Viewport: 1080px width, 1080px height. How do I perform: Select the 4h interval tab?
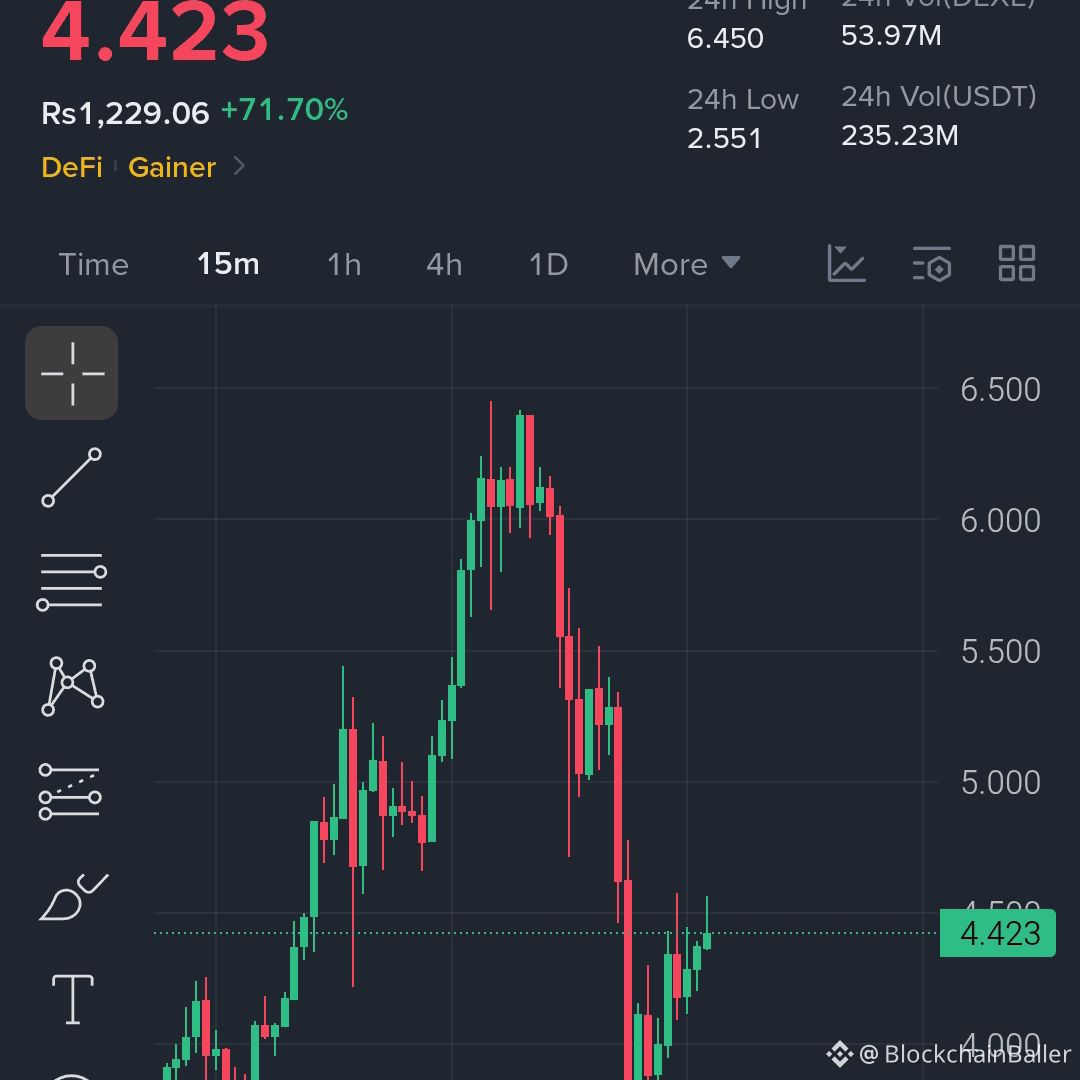pos(444,264)
